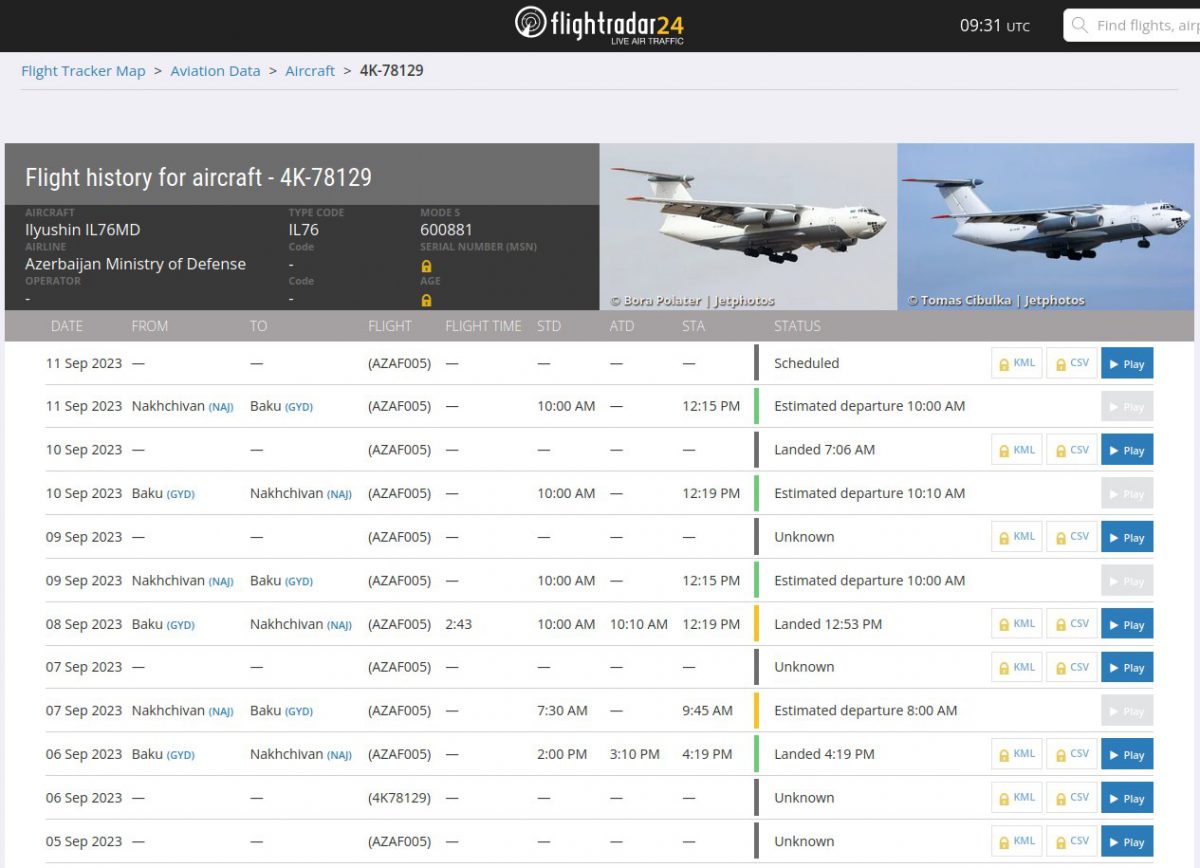
Task: Open the Bora Polater aircraft photo
Action: pyautogui.click(x=748, y=226)
